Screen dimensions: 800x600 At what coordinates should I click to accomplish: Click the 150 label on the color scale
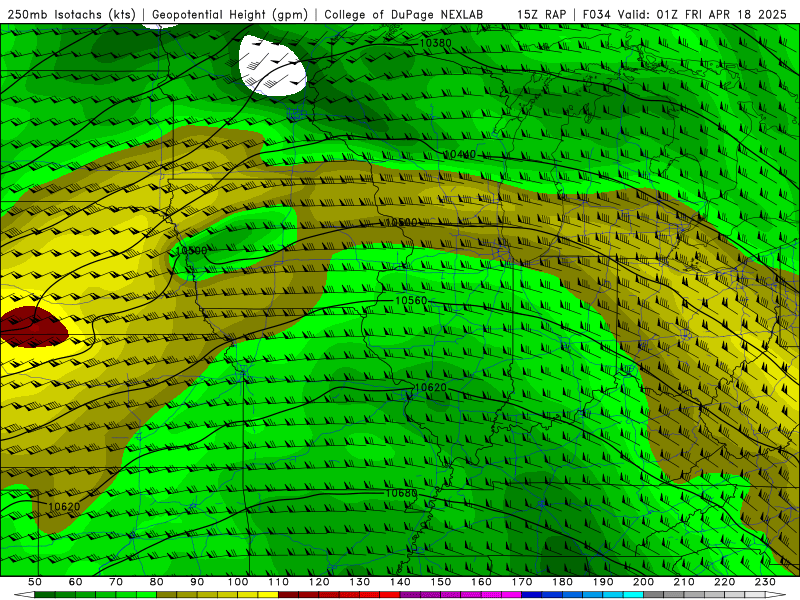click(441, 582)
